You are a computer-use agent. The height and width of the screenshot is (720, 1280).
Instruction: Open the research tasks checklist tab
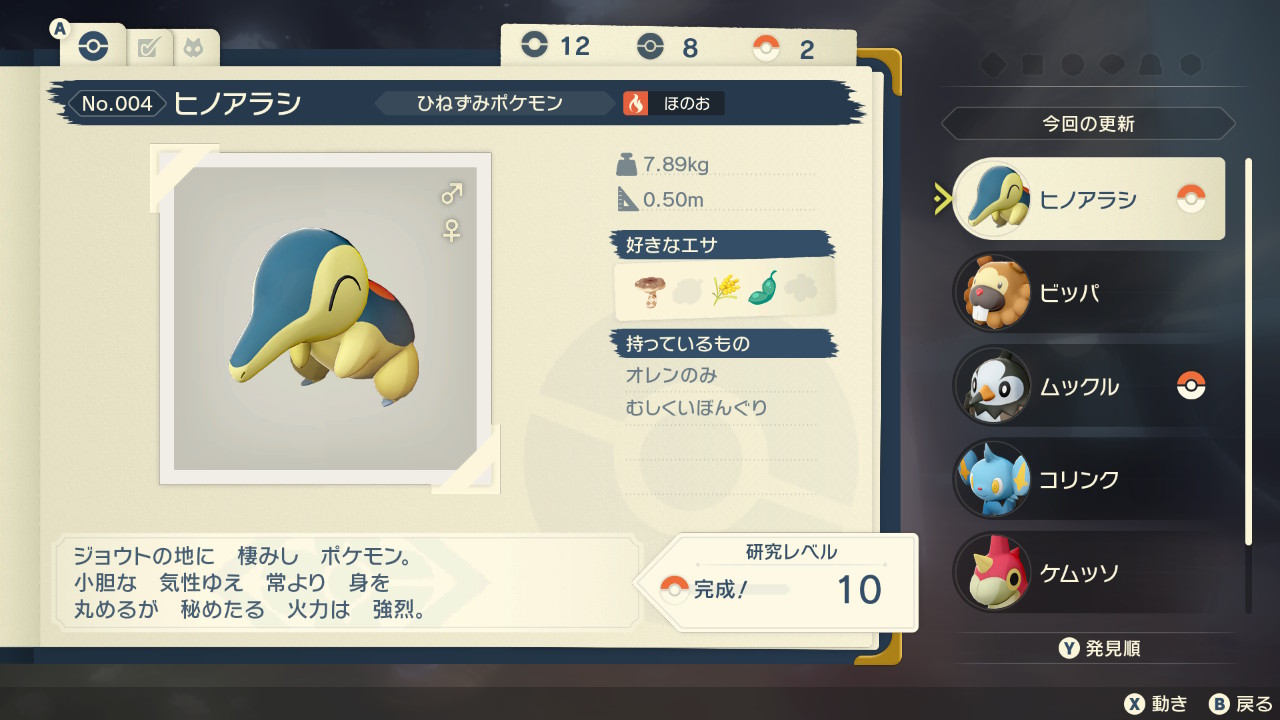(149, 47)
